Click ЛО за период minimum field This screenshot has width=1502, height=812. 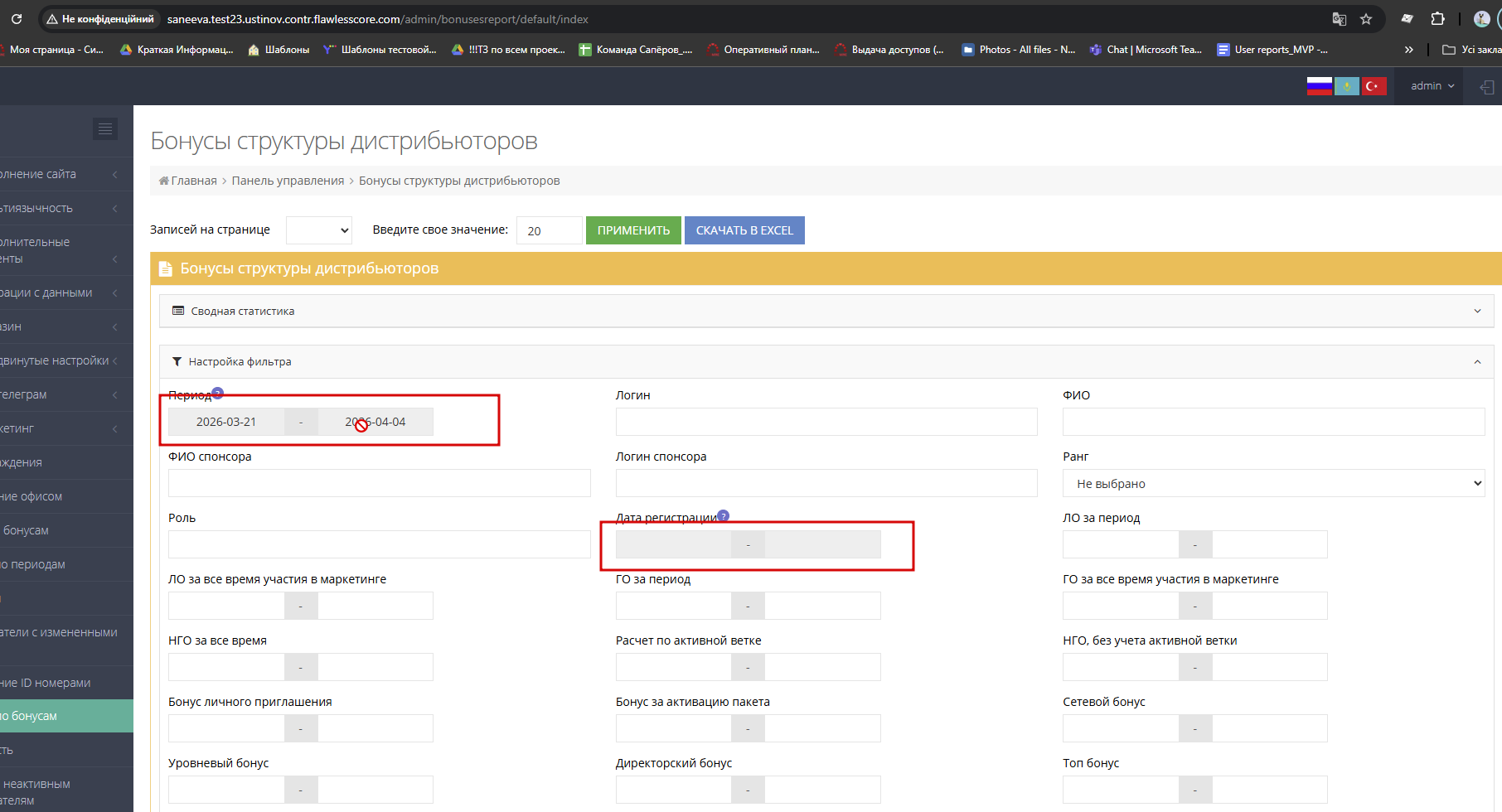click(1121, 544)
